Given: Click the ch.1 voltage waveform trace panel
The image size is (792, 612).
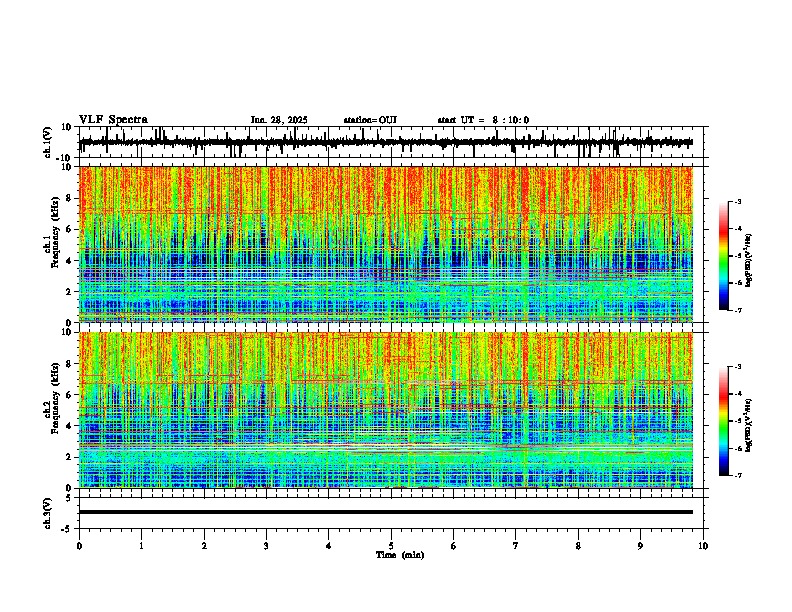Looking at the screenshot, I should pyautogui.click(x=393, y=142).
